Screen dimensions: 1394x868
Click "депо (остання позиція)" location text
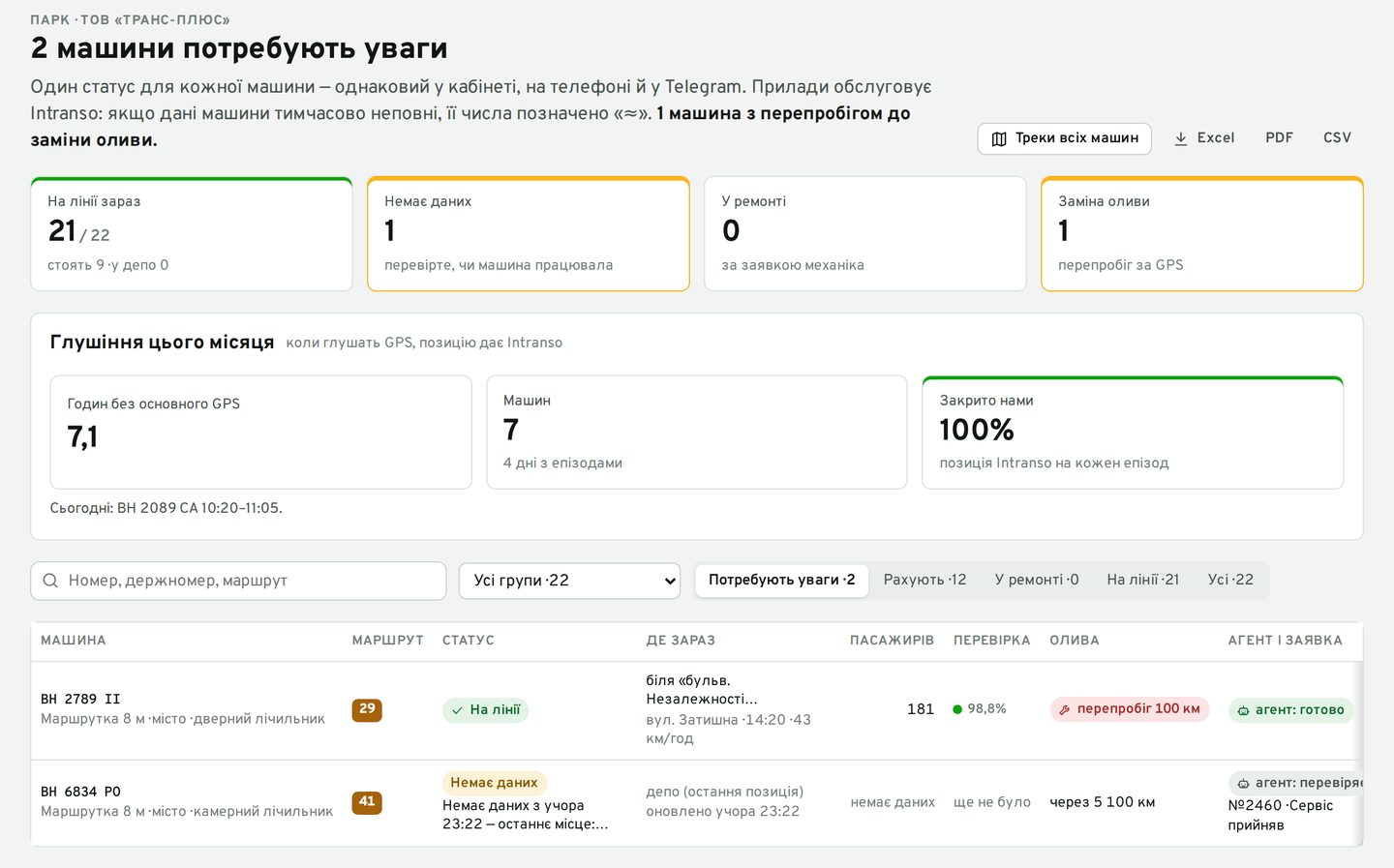point(725,792)
